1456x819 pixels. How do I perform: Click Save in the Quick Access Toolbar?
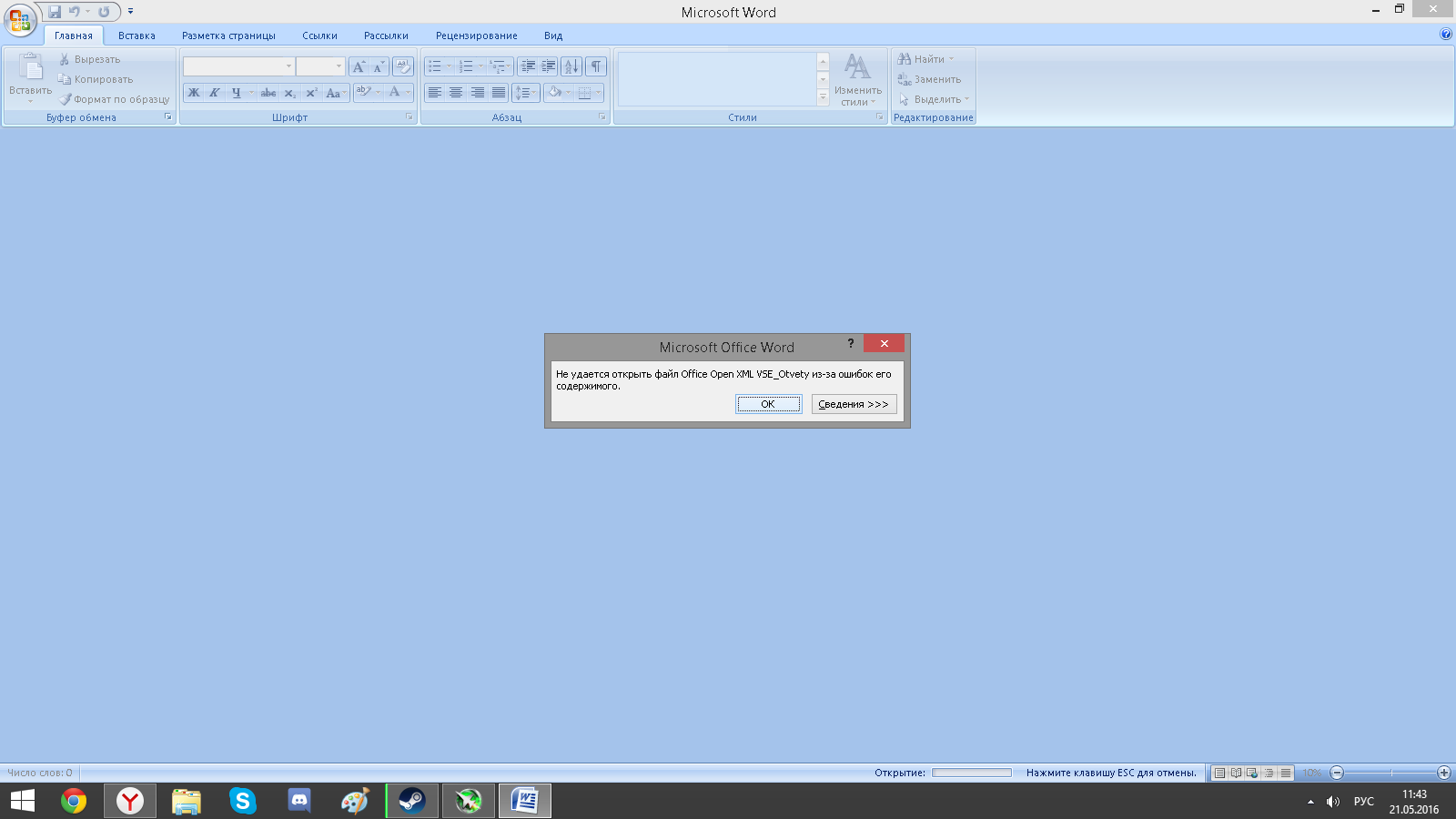point(55,12)
